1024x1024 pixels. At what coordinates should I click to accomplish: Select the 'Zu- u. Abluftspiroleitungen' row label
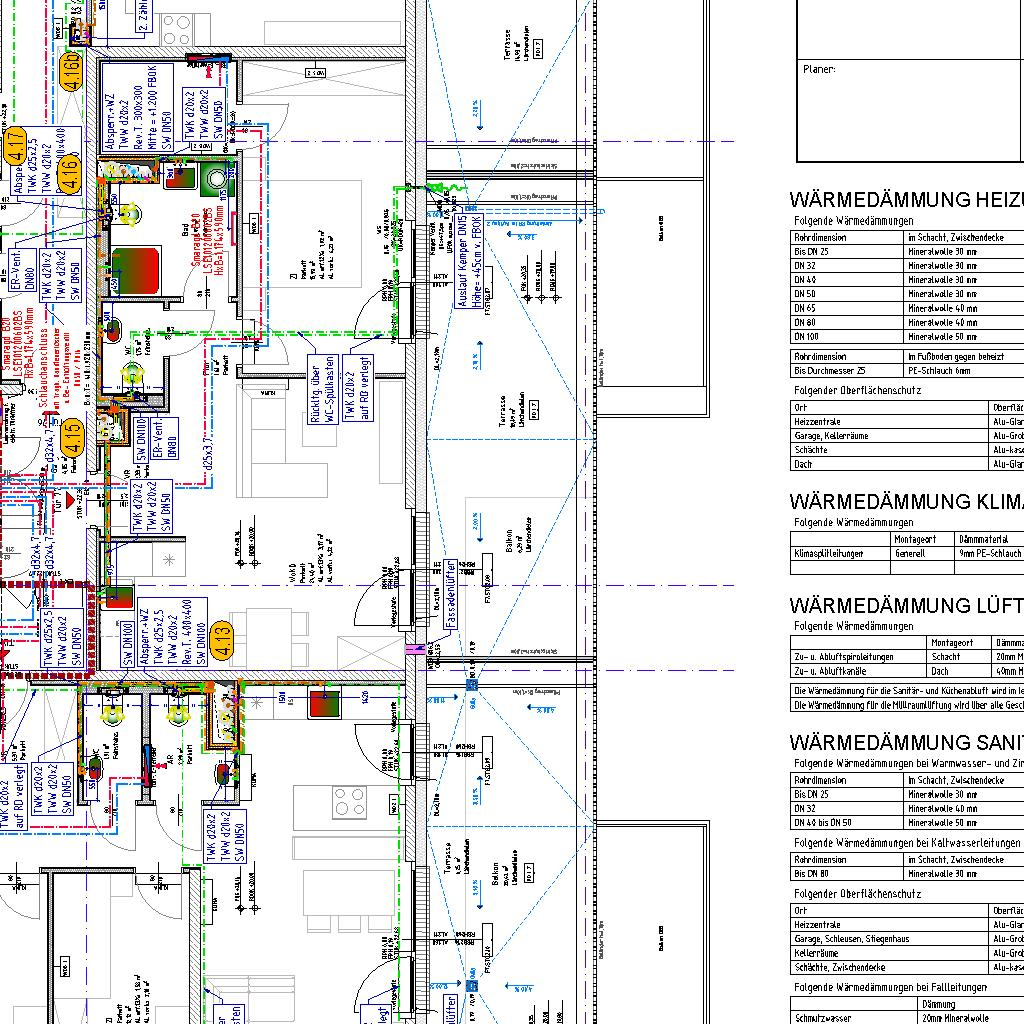858,657
